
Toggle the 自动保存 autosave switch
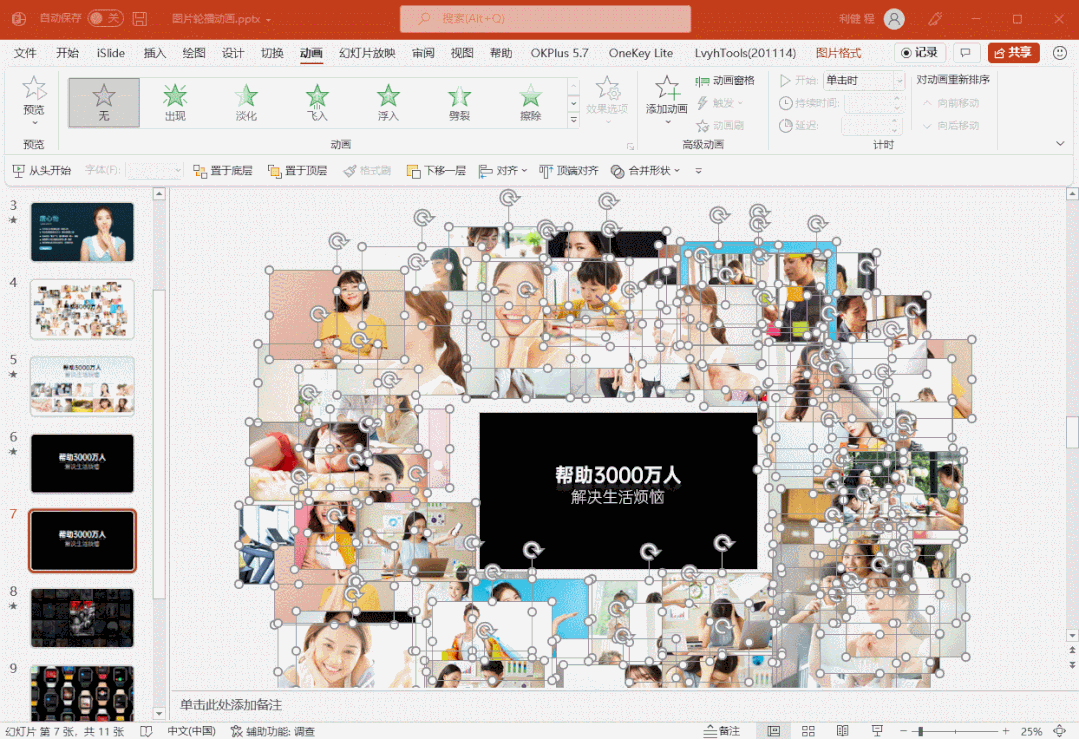coord(105,19)
